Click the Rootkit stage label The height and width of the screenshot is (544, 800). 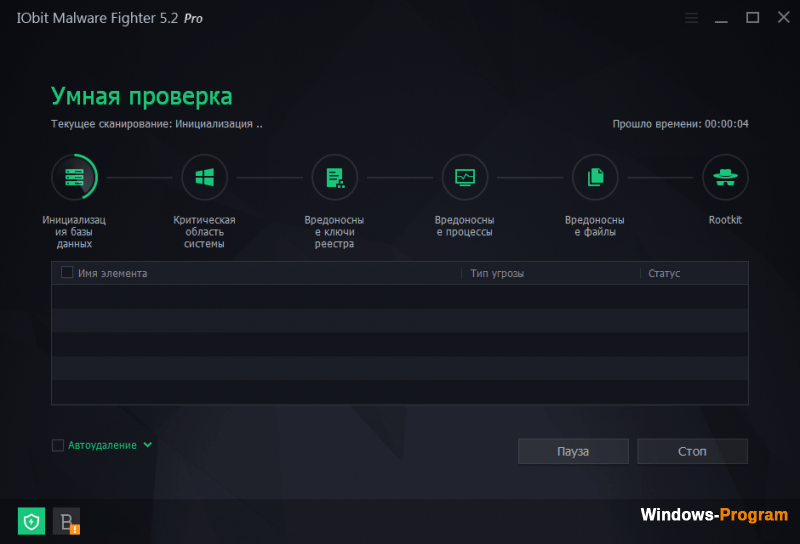[725, 220]
